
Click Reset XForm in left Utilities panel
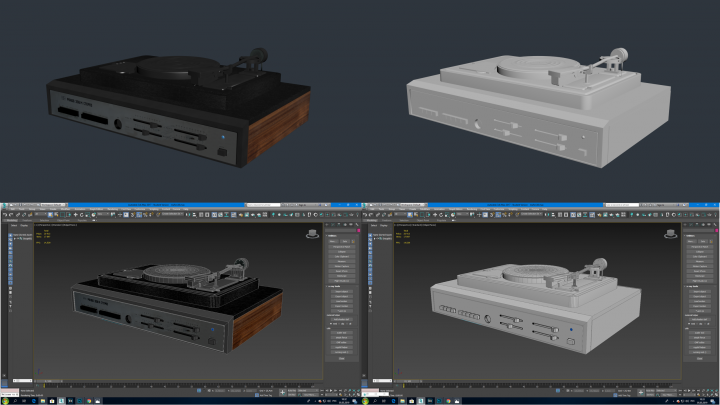point(341,271)
